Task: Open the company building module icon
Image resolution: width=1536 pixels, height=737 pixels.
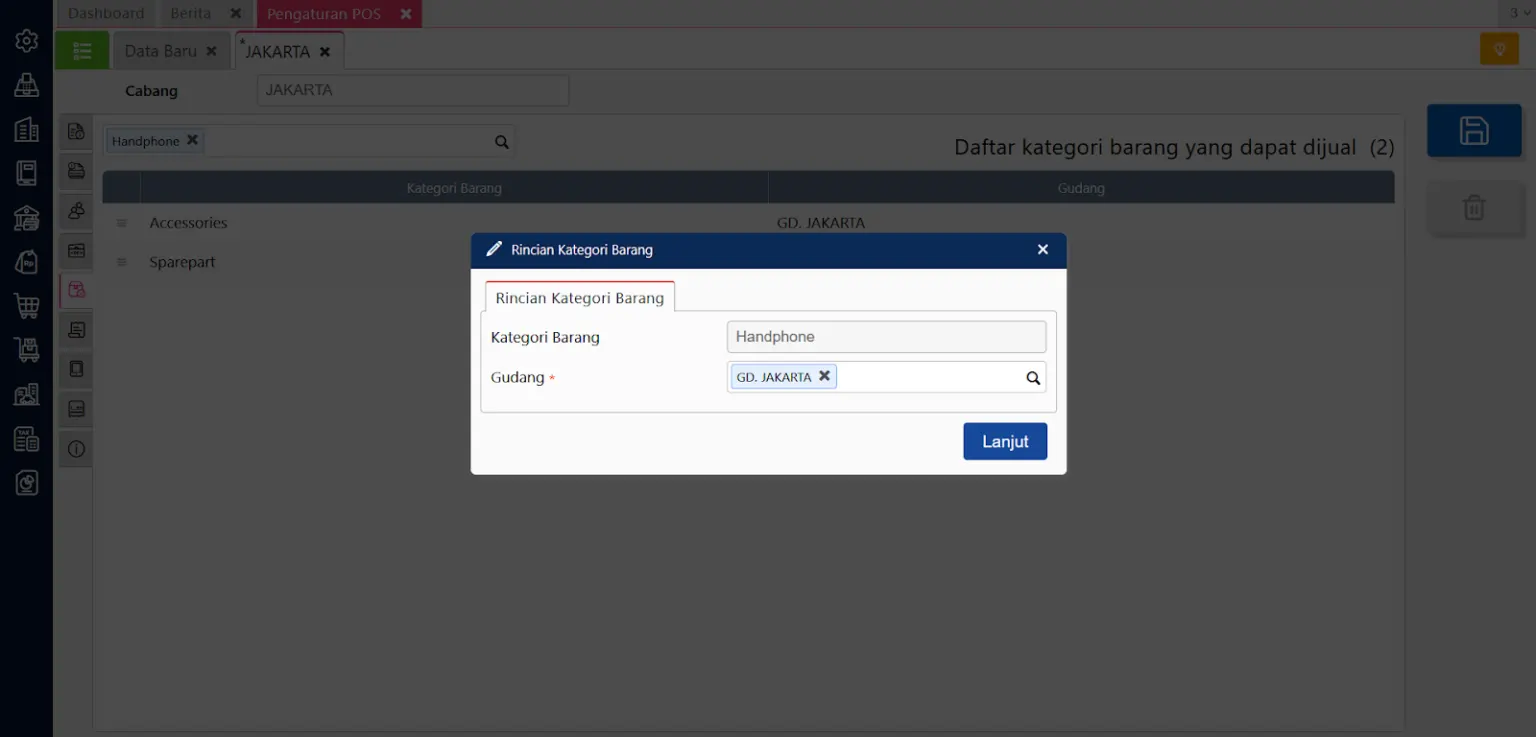Action: point(26,129)
